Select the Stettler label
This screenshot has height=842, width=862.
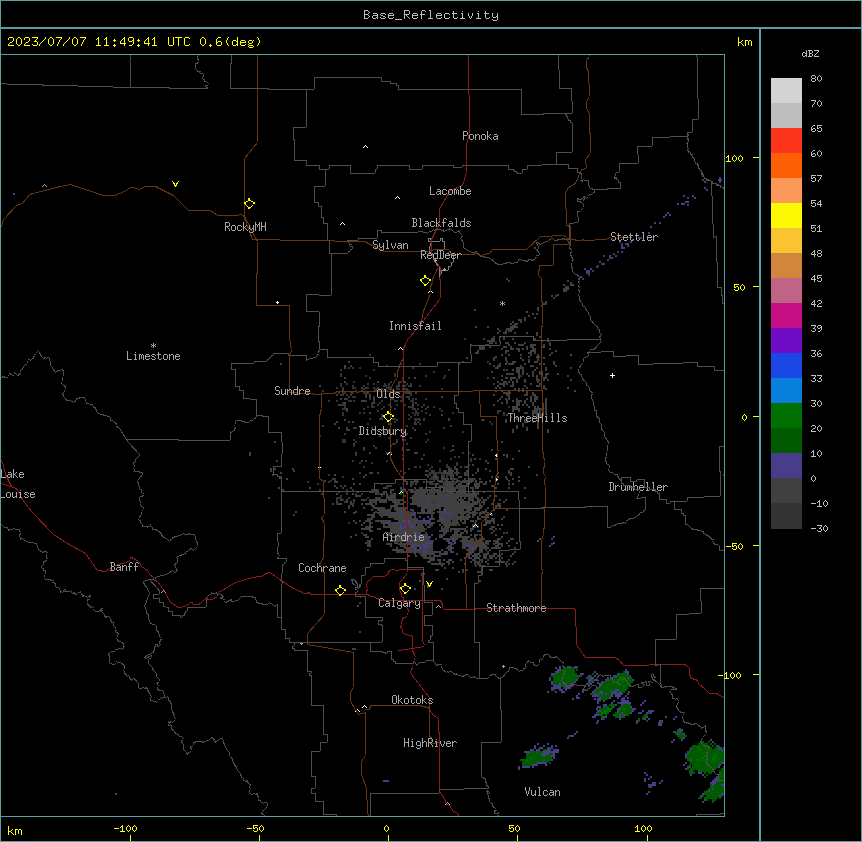[x=634, y=237]
